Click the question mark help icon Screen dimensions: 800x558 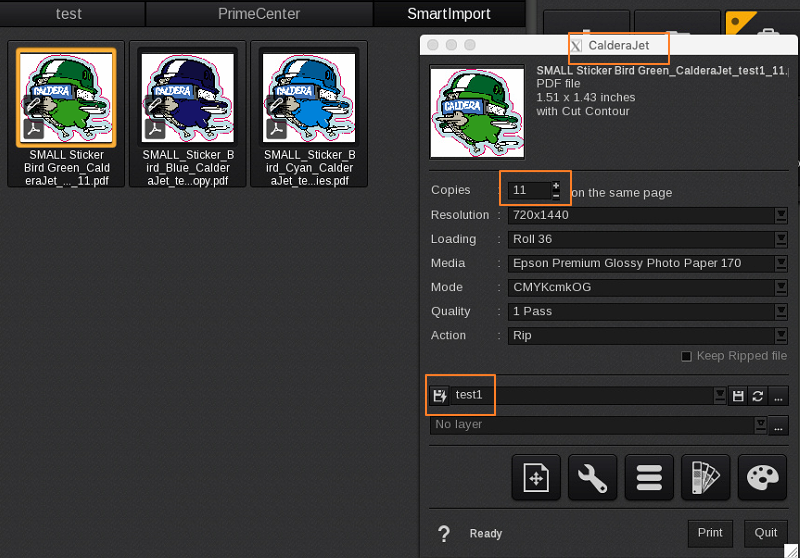pos(444,534)
